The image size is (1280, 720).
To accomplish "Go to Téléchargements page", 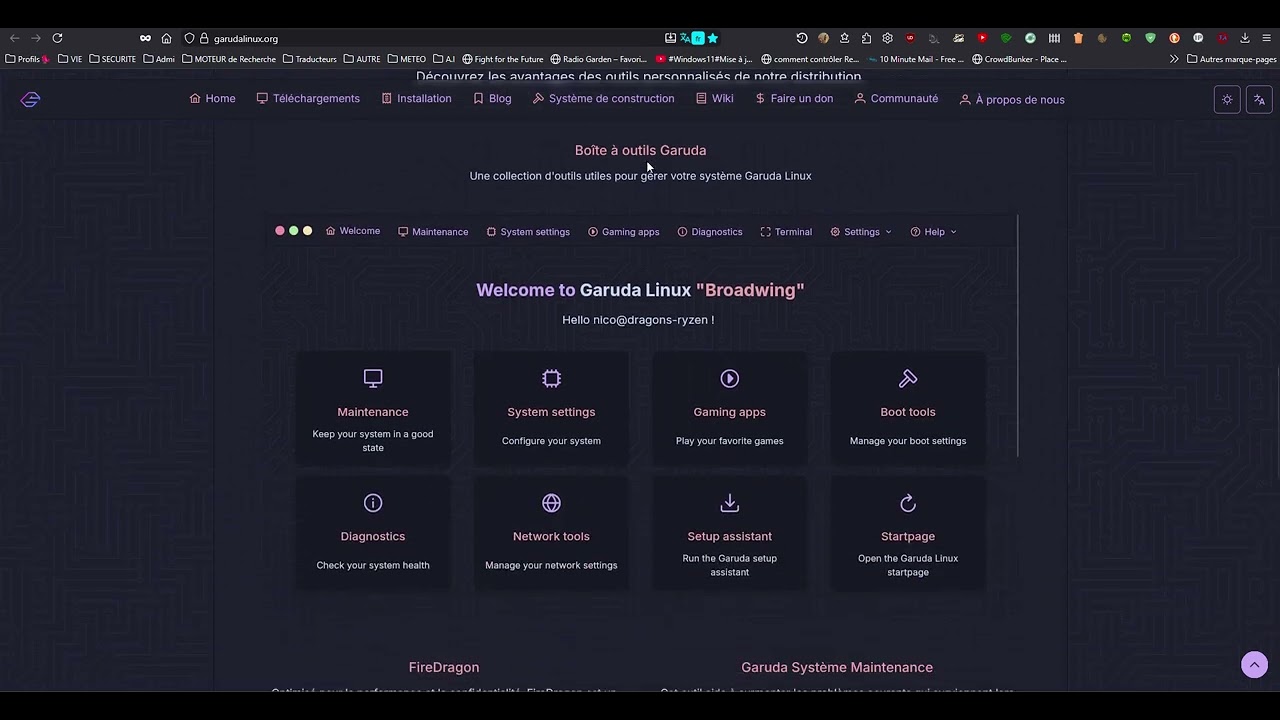I will pos(308,99).
